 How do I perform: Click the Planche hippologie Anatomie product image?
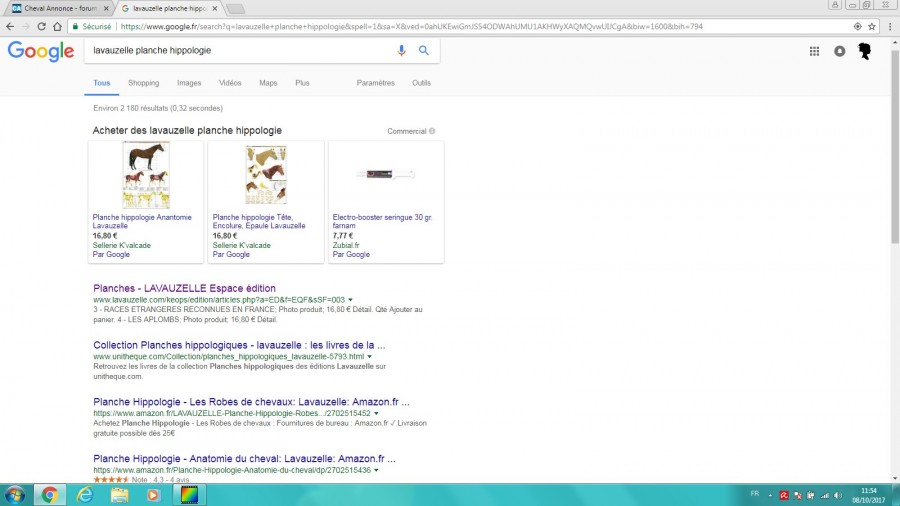coord(146,175)
